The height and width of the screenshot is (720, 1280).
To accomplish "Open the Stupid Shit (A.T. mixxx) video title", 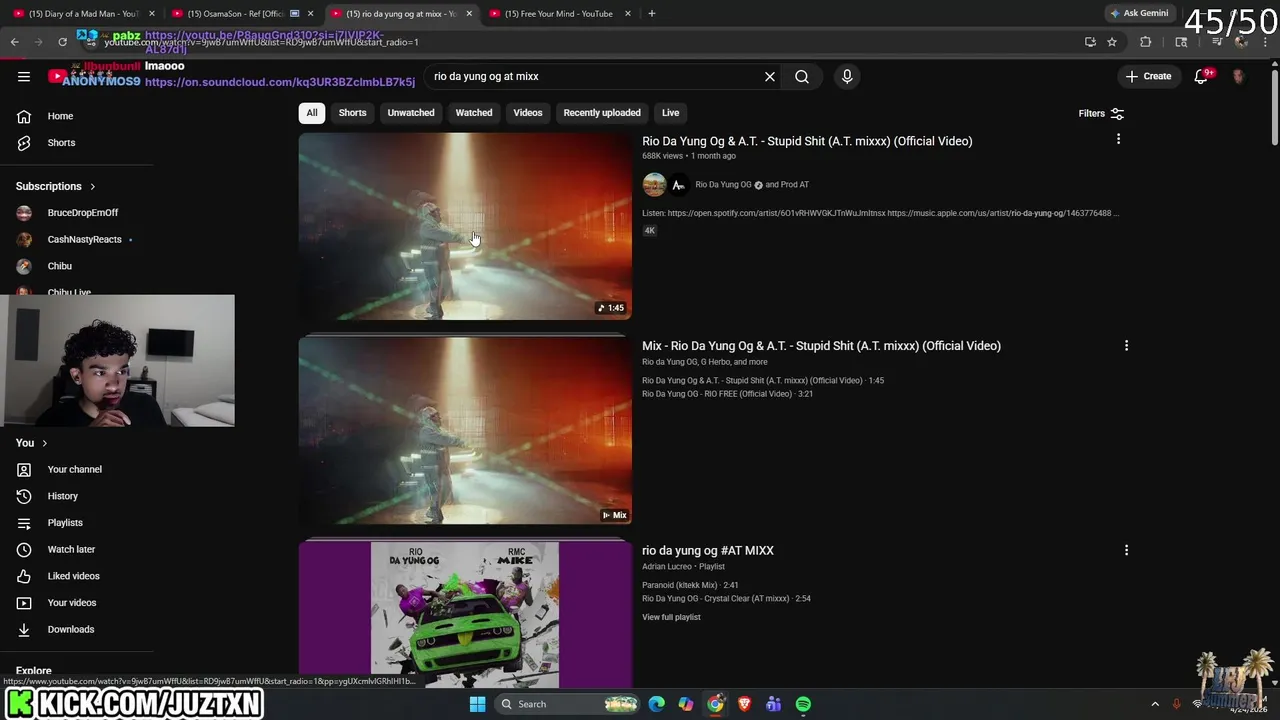I will (x=807, y=141).
